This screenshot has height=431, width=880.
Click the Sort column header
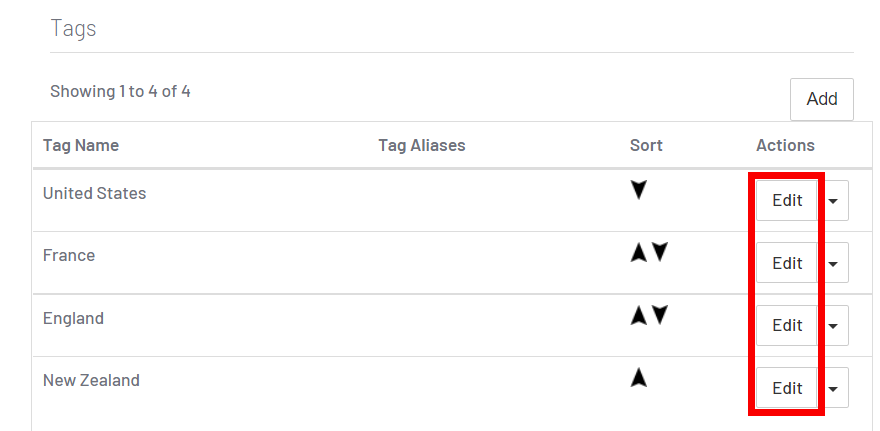coord(646,145)
